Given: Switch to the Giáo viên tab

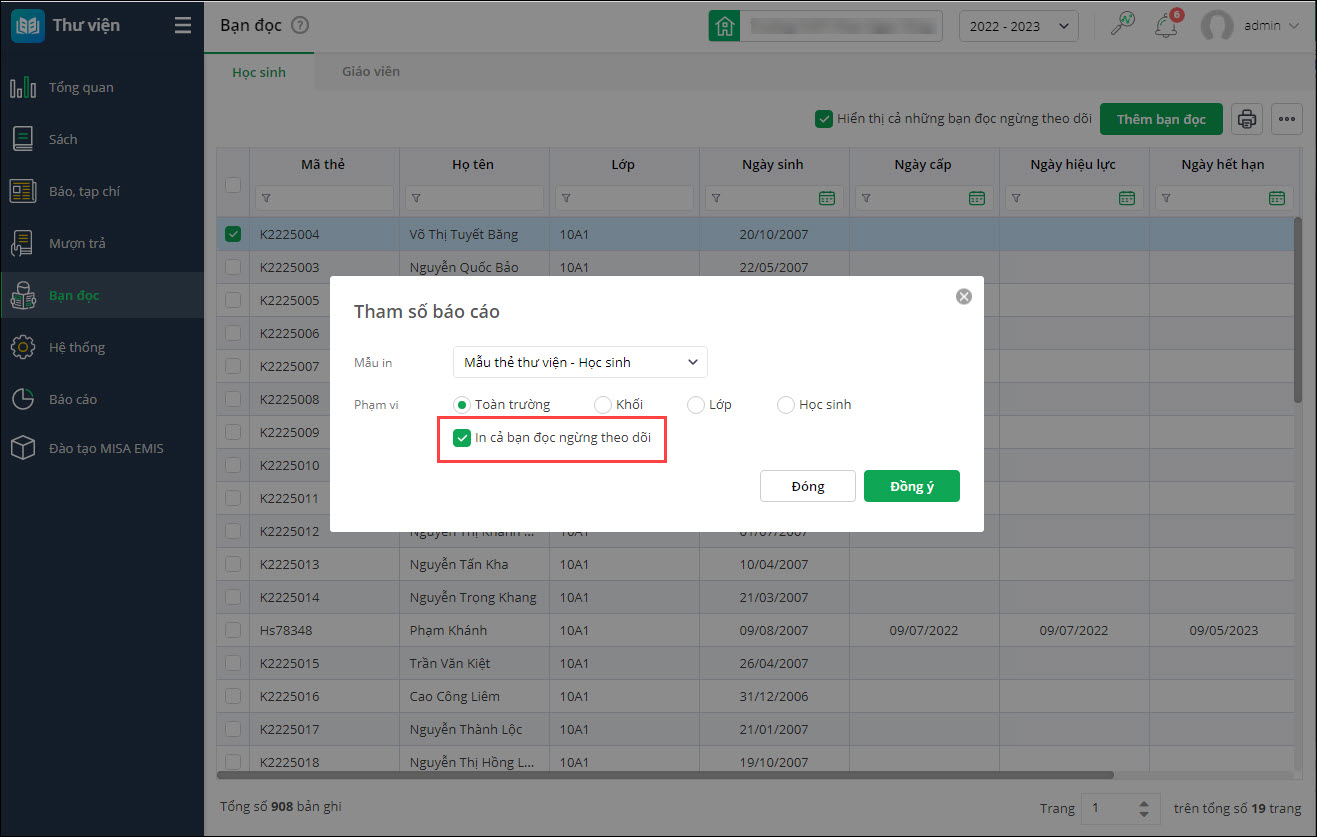Looking at the screenshot, I should (371, 72).
